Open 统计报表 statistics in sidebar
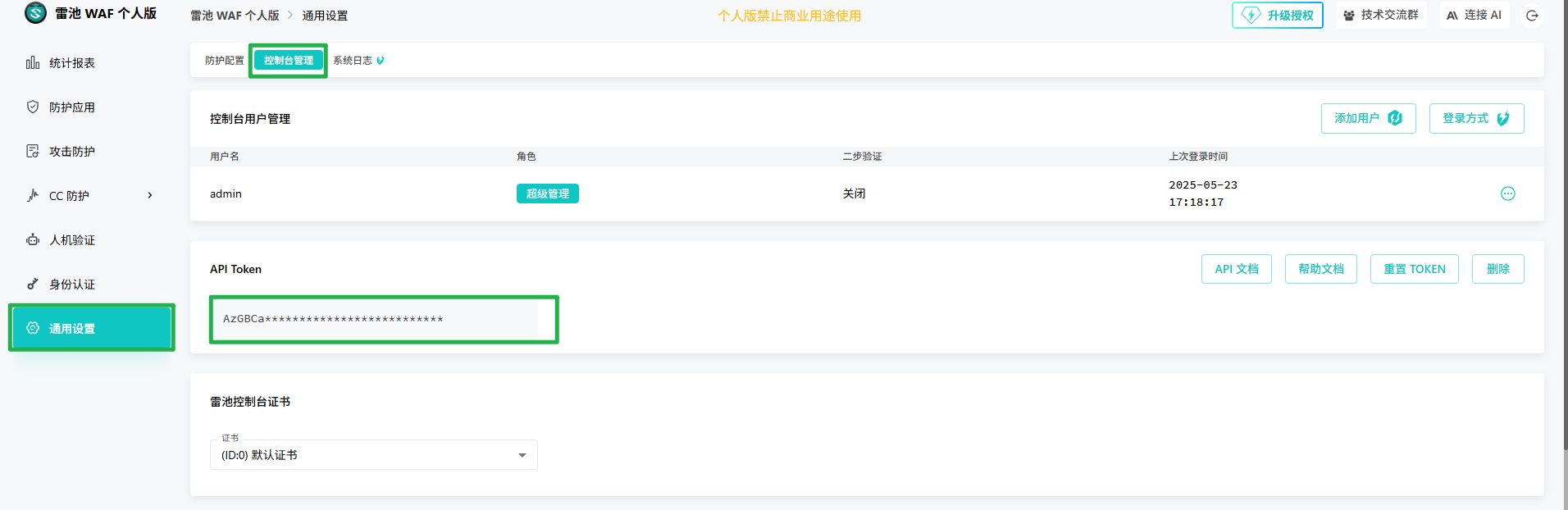The width and height of the screenshot is (1568, 510). coord(71,63)
